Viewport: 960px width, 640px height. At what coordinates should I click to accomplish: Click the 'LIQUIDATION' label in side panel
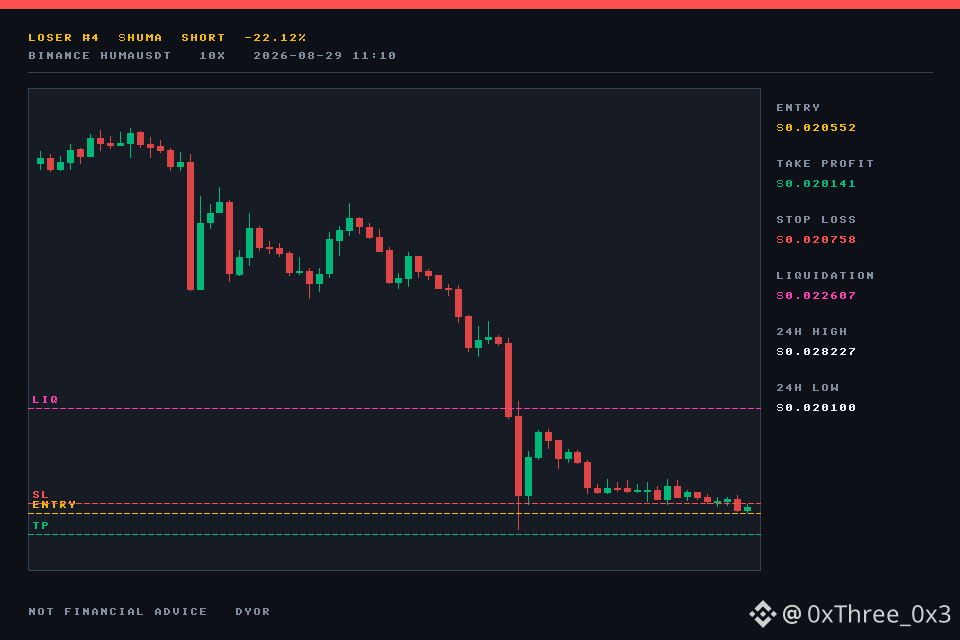(x=825, y=276)
